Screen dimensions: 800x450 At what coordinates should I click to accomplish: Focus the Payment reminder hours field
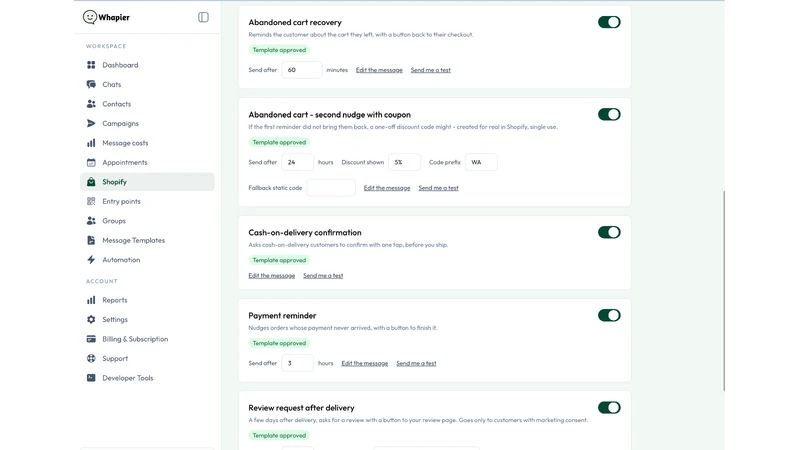coord(297,363)
